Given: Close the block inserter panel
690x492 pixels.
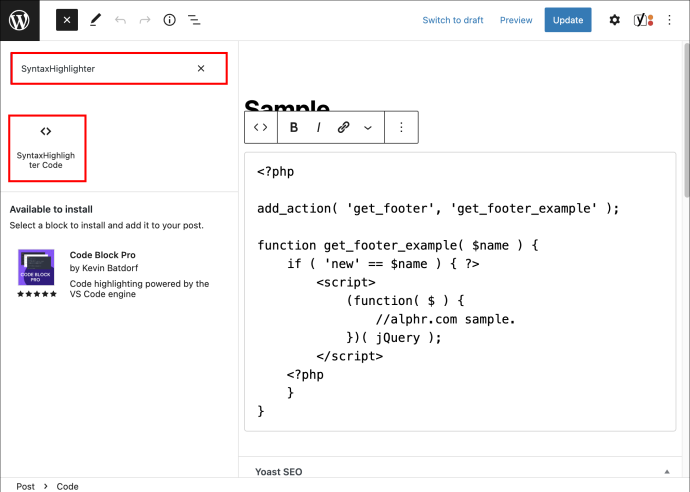Looking at the screenshot, I should click(x=67, y=20).
